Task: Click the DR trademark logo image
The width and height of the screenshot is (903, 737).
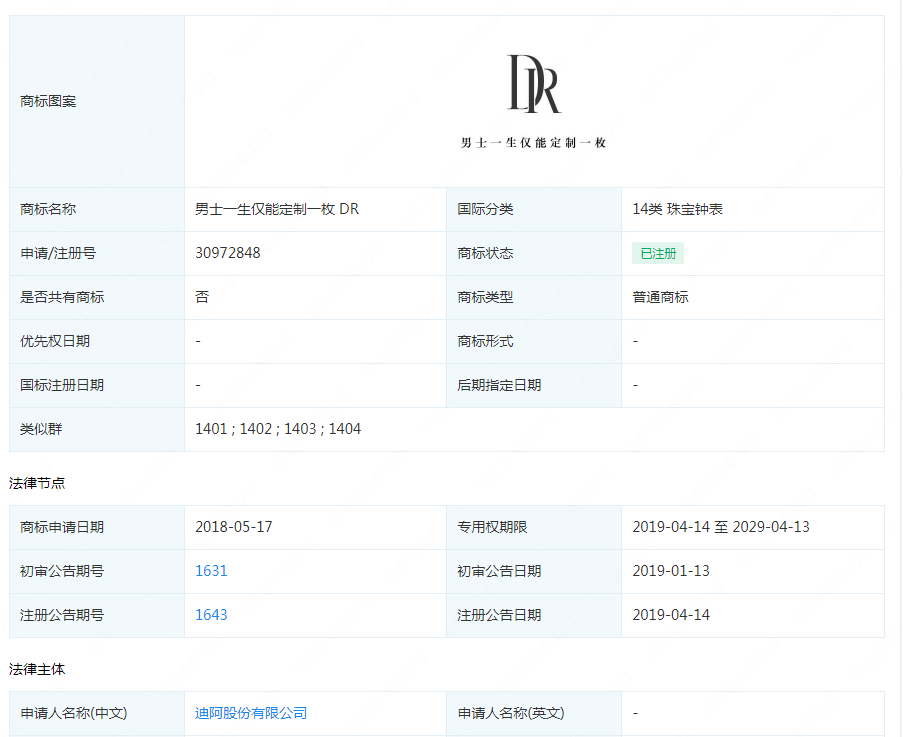Action: [533, 101]
